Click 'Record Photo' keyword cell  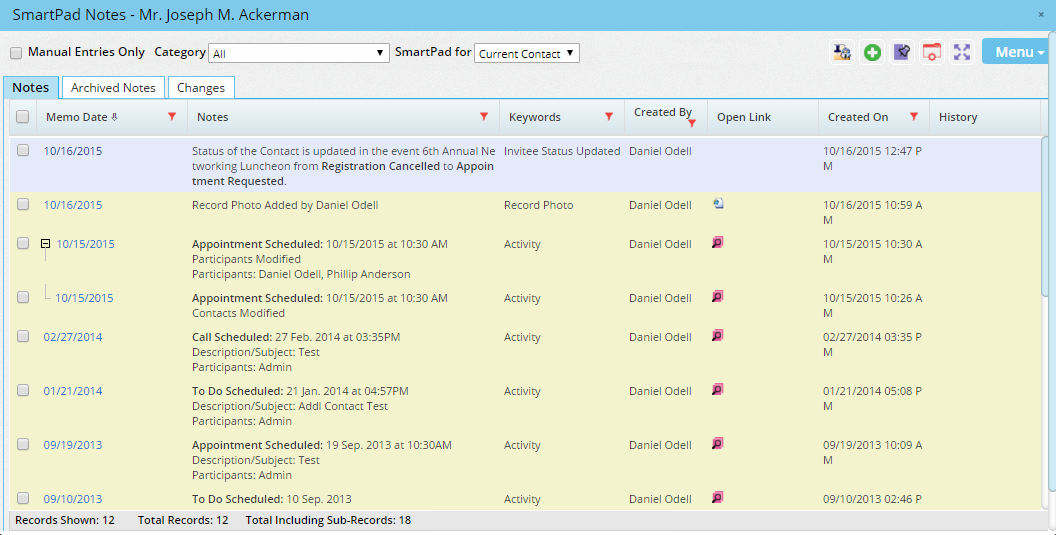(x=538, y=205)
